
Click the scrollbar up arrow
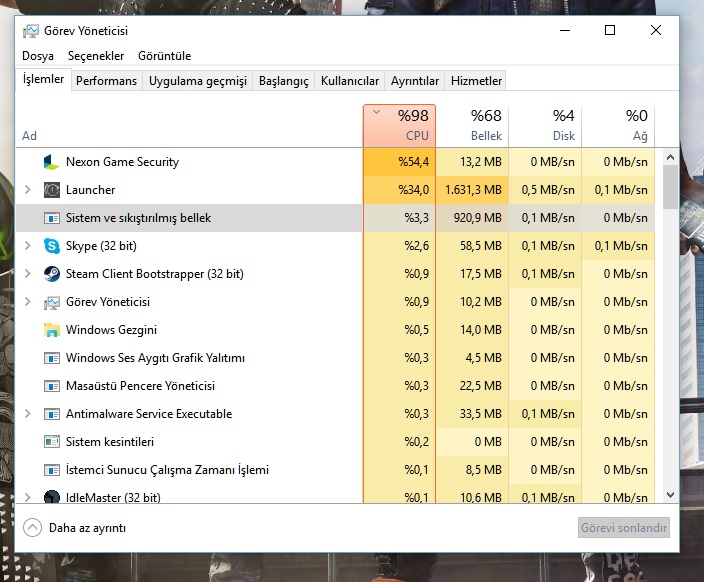[670, 157]
